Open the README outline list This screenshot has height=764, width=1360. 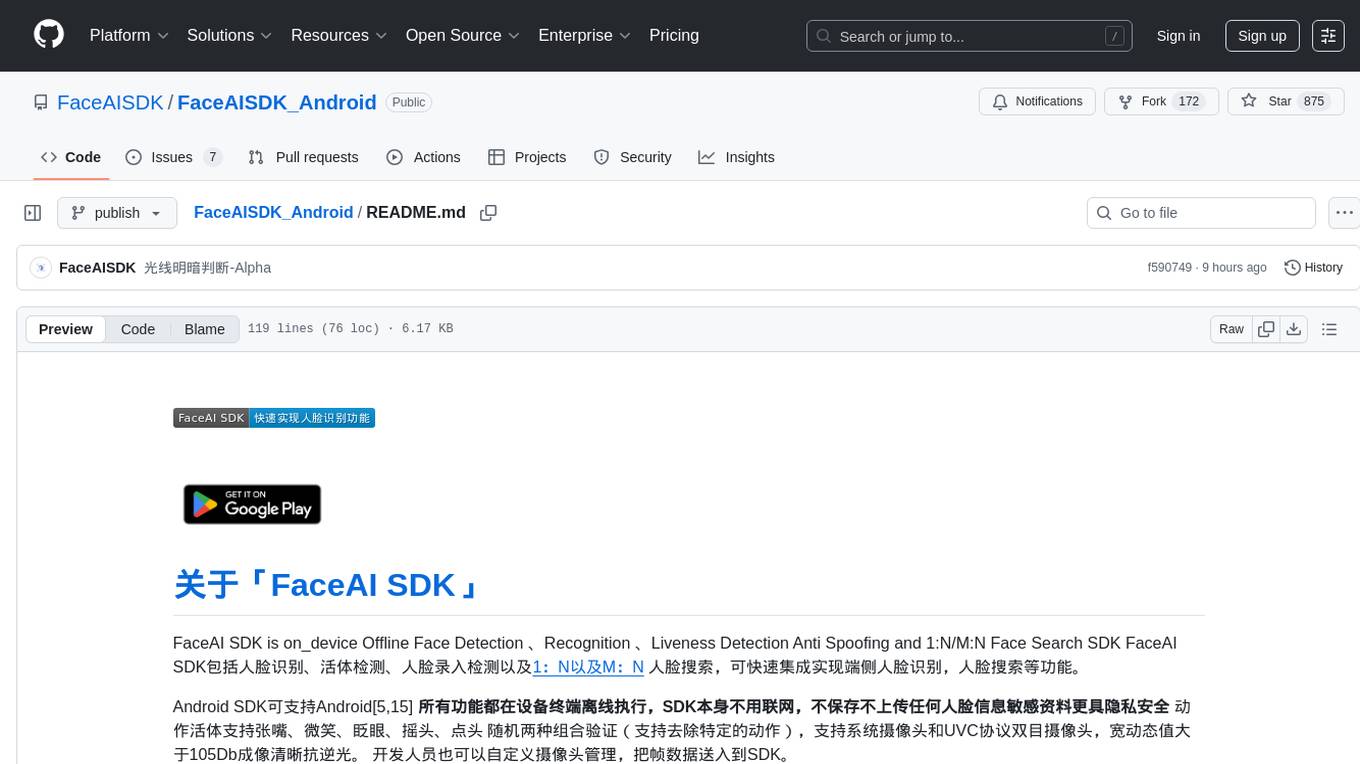pyautogui.click(x=1329, y=329)
